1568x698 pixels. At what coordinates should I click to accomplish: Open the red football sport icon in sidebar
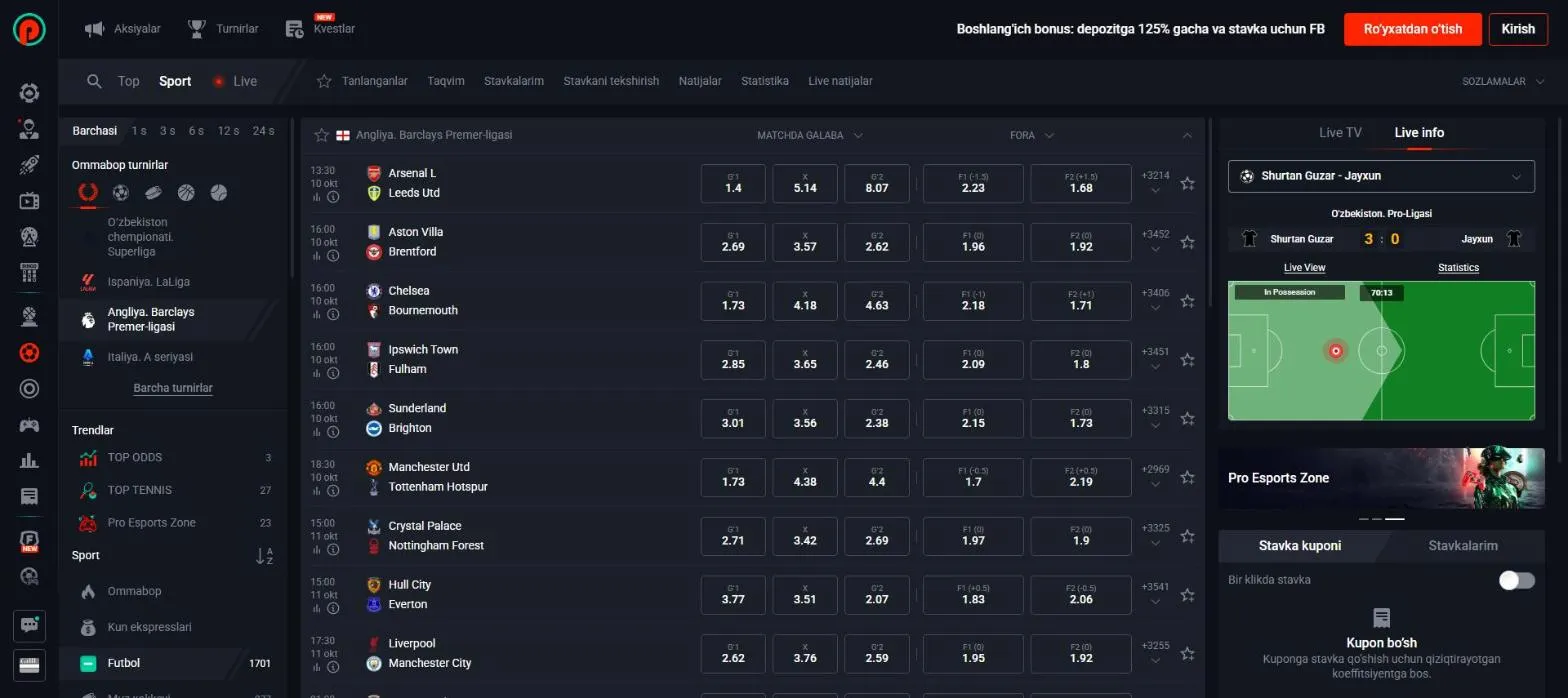click(x=29, y=353)
